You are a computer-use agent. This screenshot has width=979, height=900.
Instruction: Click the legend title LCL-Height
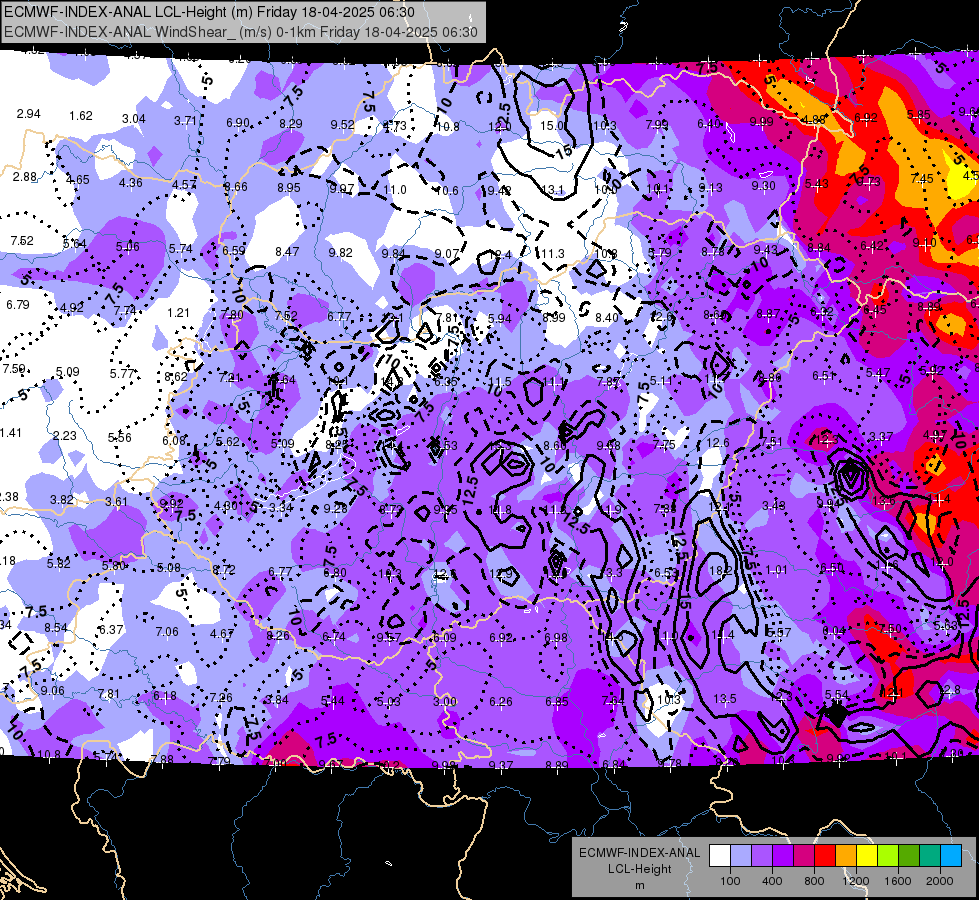click(639, 869)
